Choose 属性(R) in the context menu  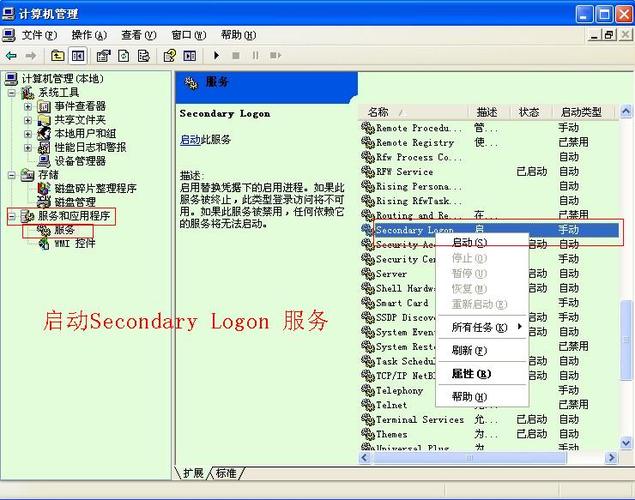pyautogui.click(x=482, y=373)
